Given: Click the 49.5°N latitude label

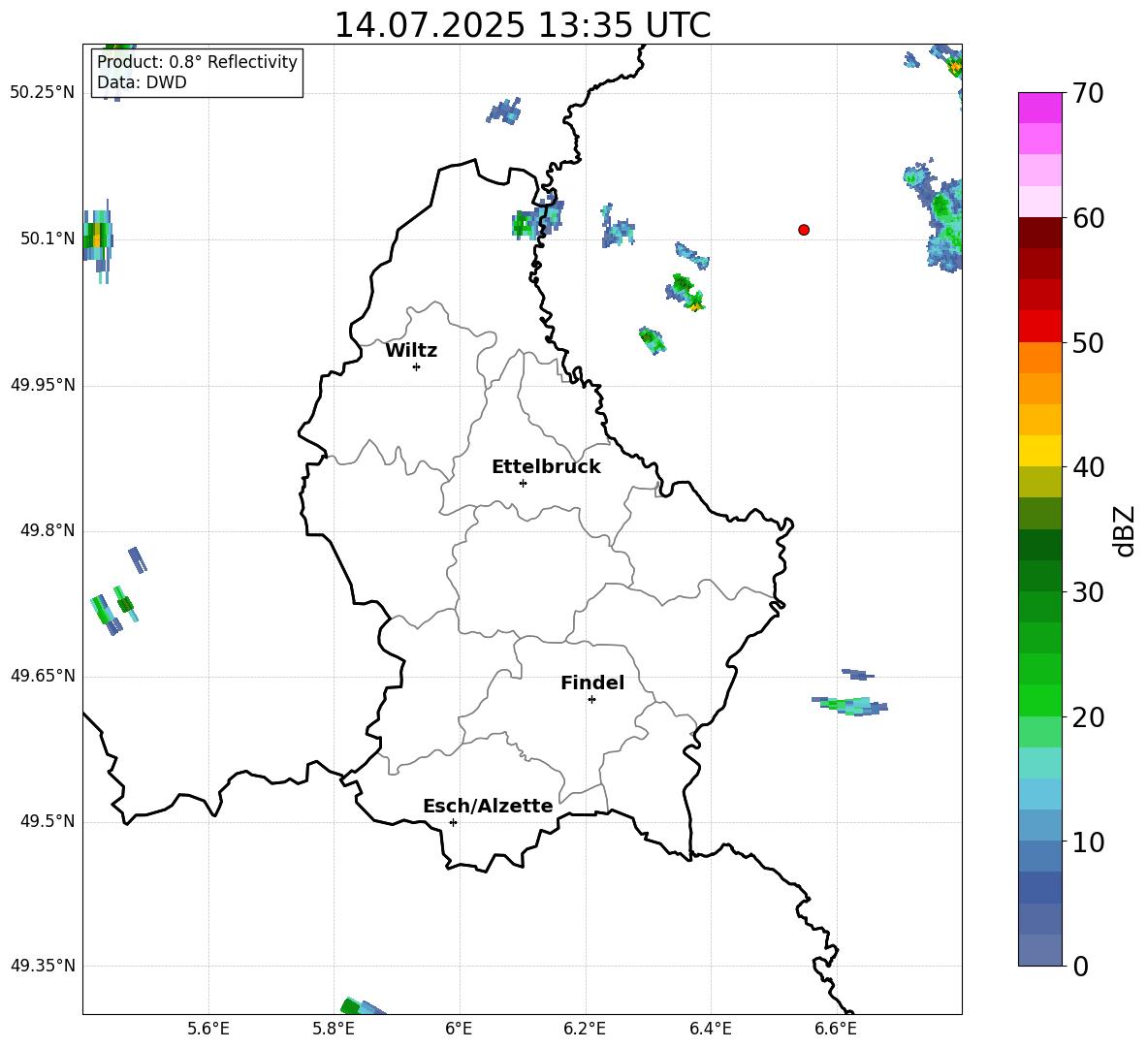Looking at the screenshot, I should click(x=48, y=821).
